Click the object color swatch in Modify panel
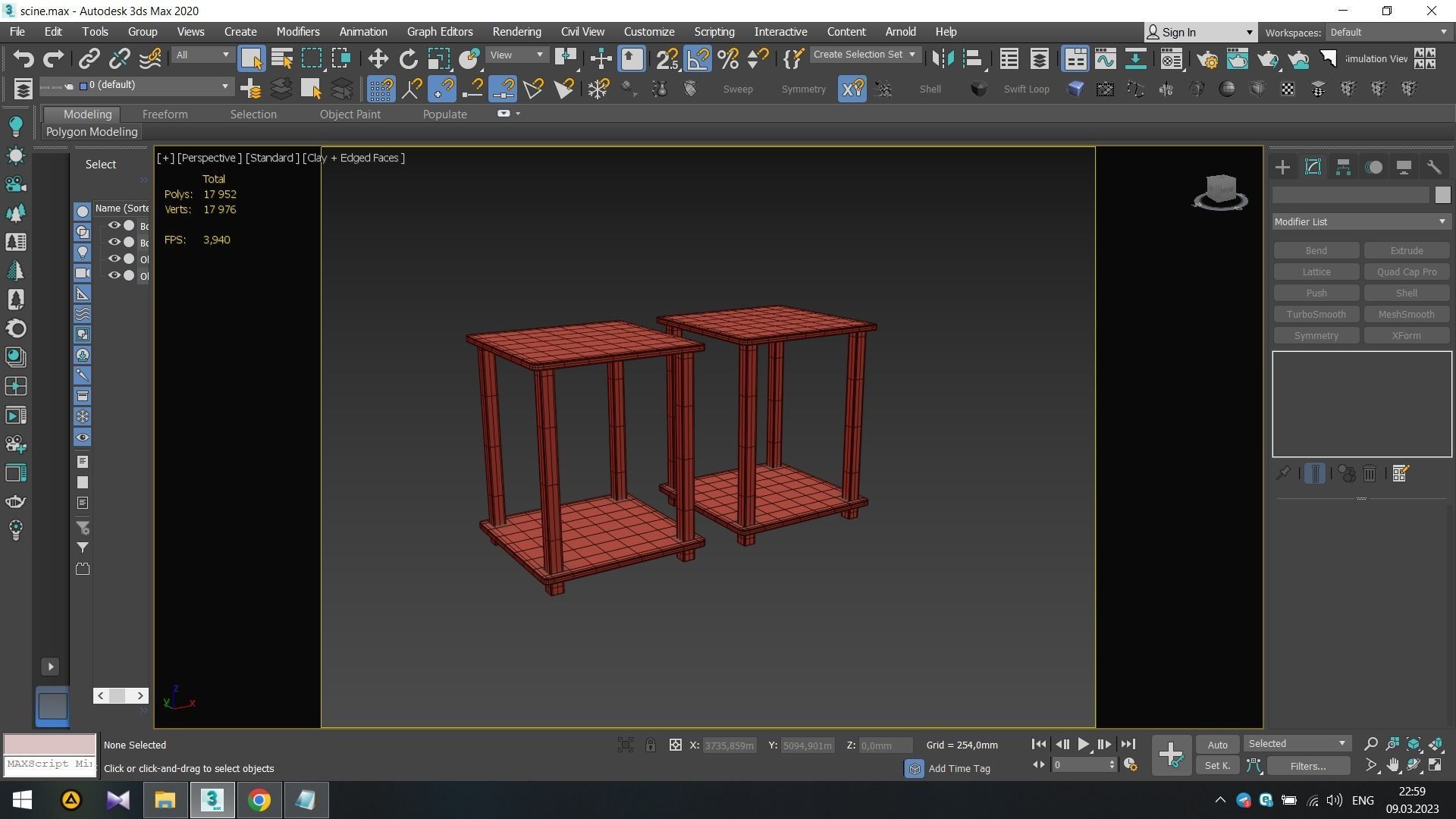This screenshot has height=819, width=1456. click(1442, 195)
